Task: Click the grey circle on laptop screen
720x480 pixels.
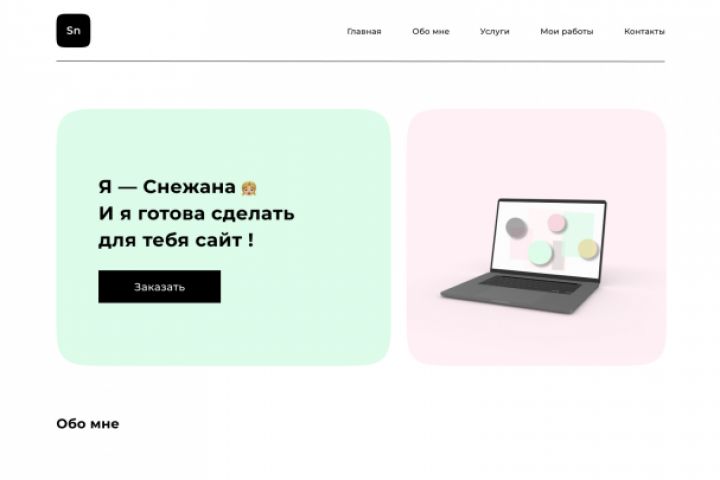Action: pos(516,228)
